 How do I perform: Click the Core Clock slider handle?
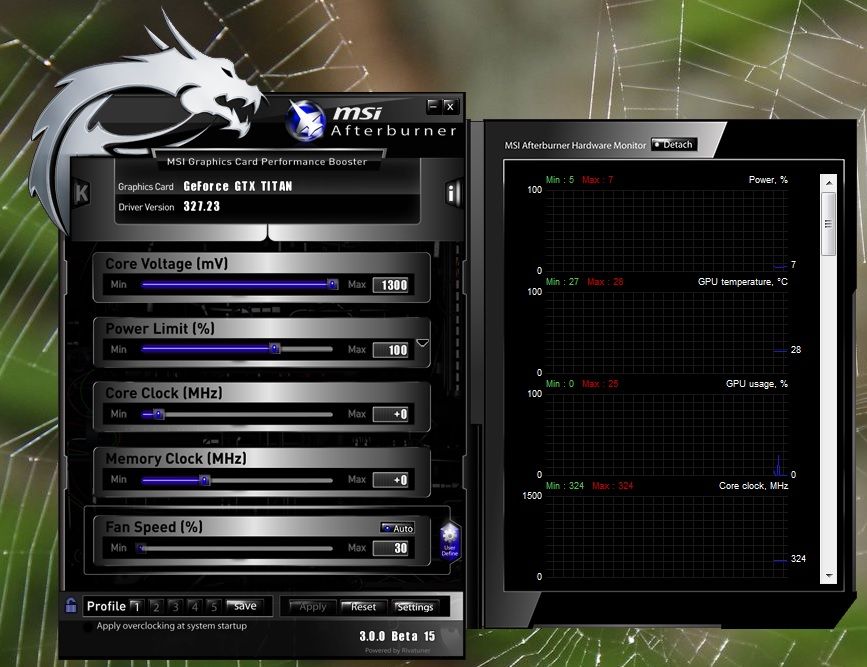(x=158, y=414)
